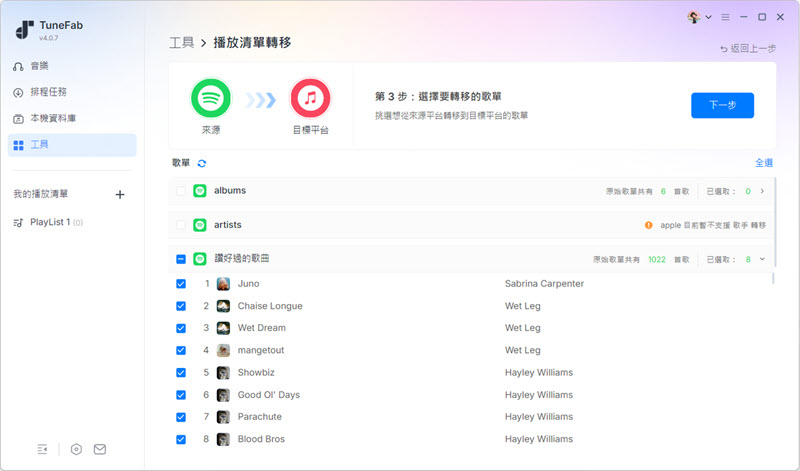Click the Spotify icon next to albums
This screenshot has height=471, width=800.
click(x=200, y=191)
